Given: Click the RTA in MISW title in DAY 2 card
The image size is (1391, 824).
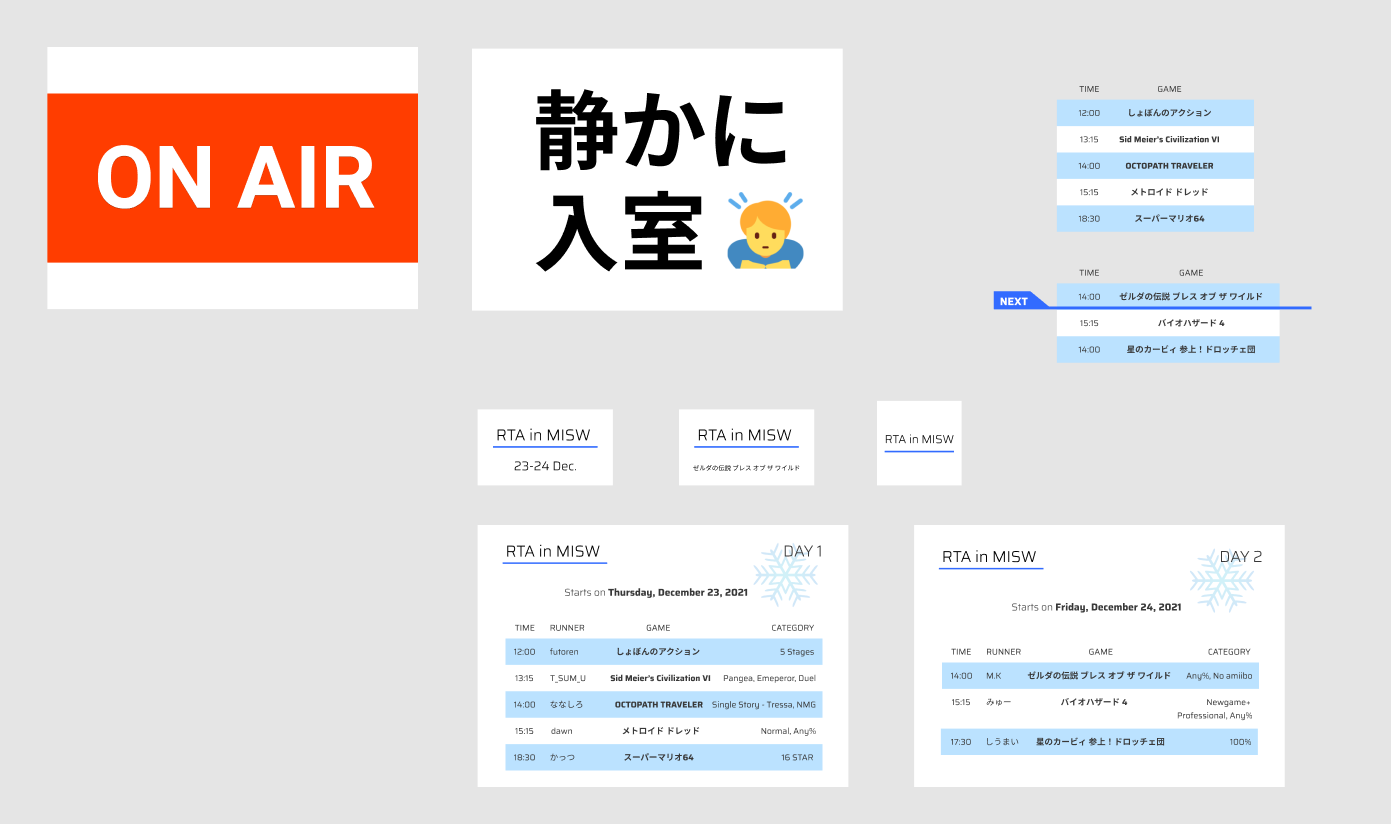Looking at the screenshot, I should tap(989, 557).
